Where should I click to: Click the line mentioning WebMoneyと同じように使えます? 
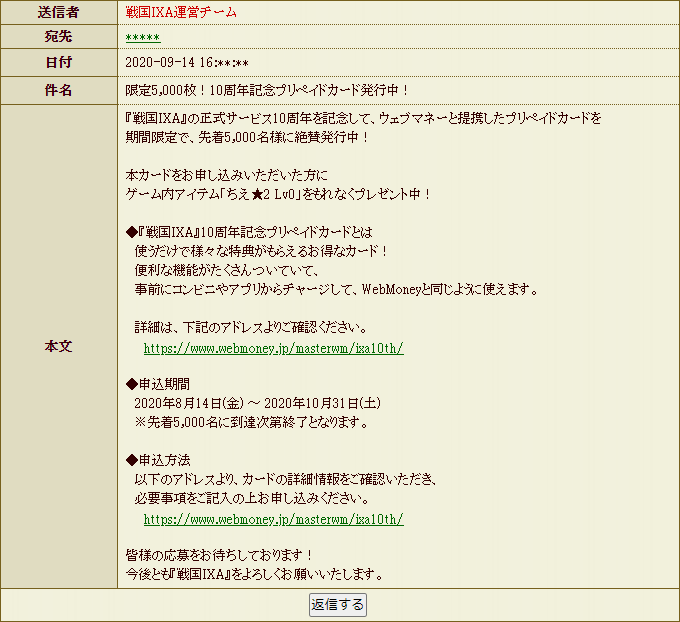pyautogui.click(x=336, y=289)
